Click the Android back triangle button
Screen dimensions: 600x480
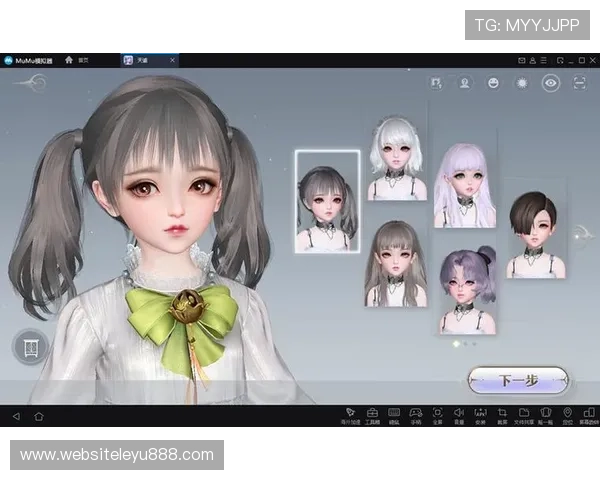point(16,416)
